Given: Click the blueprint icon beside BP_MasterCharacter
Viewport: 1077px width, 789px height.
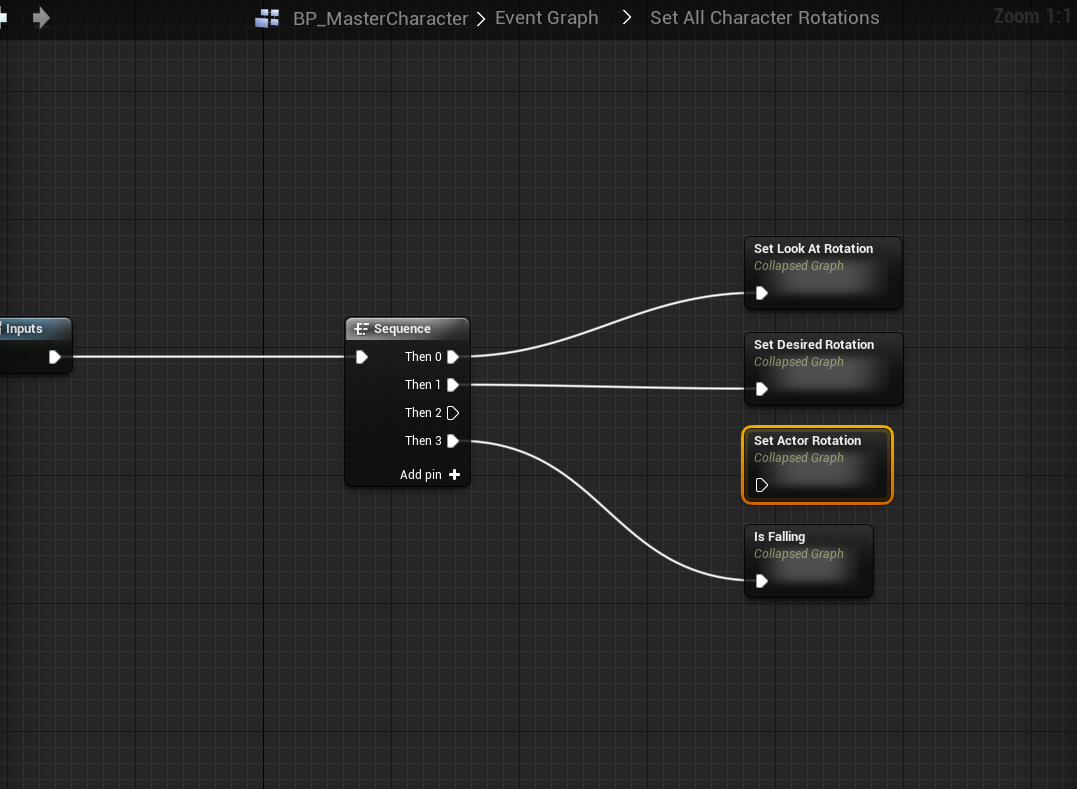Looking at the screenshot, I should click(267, 19).
